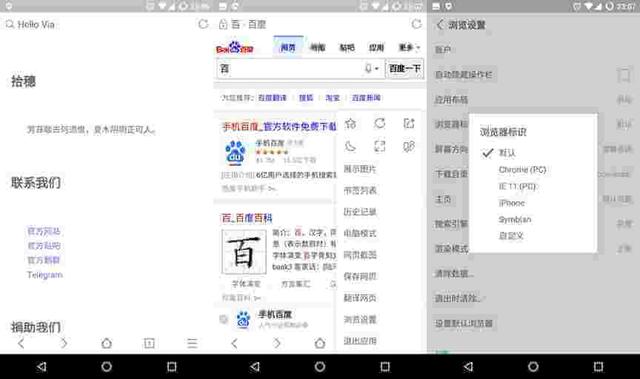Screen dimensions: 640x379
Task: Open the 手机百度_官方软件免费下载 result
Action: 279,126
